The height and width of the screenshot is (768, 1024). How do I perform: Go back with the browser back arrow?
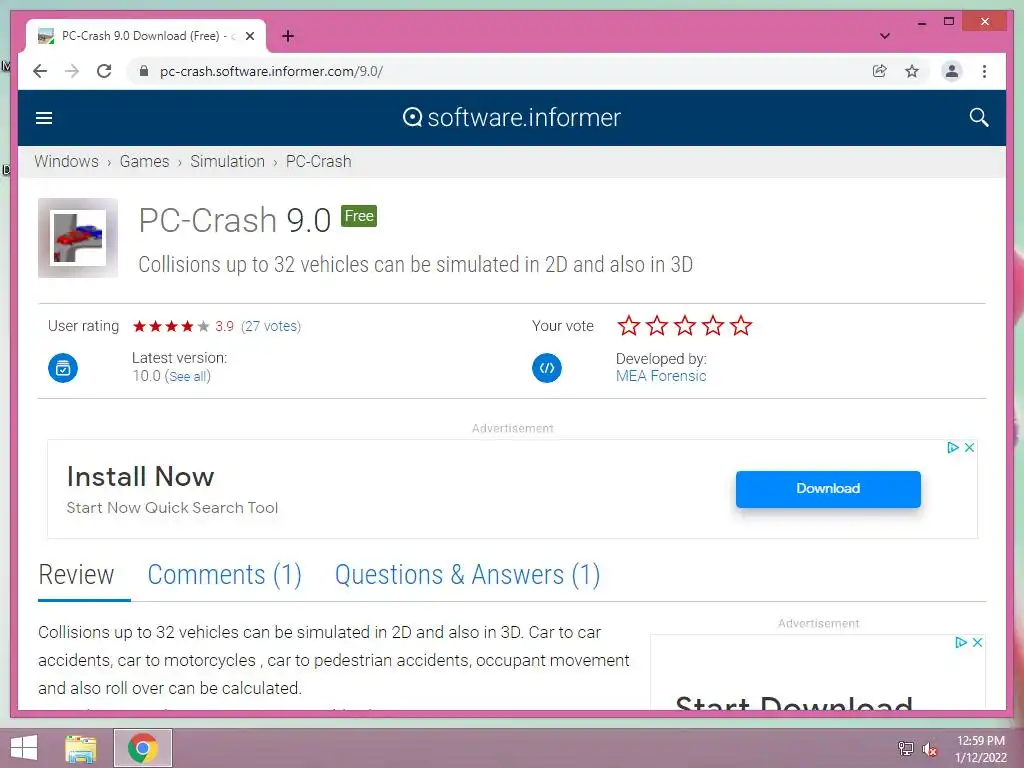tap(40, 71)
